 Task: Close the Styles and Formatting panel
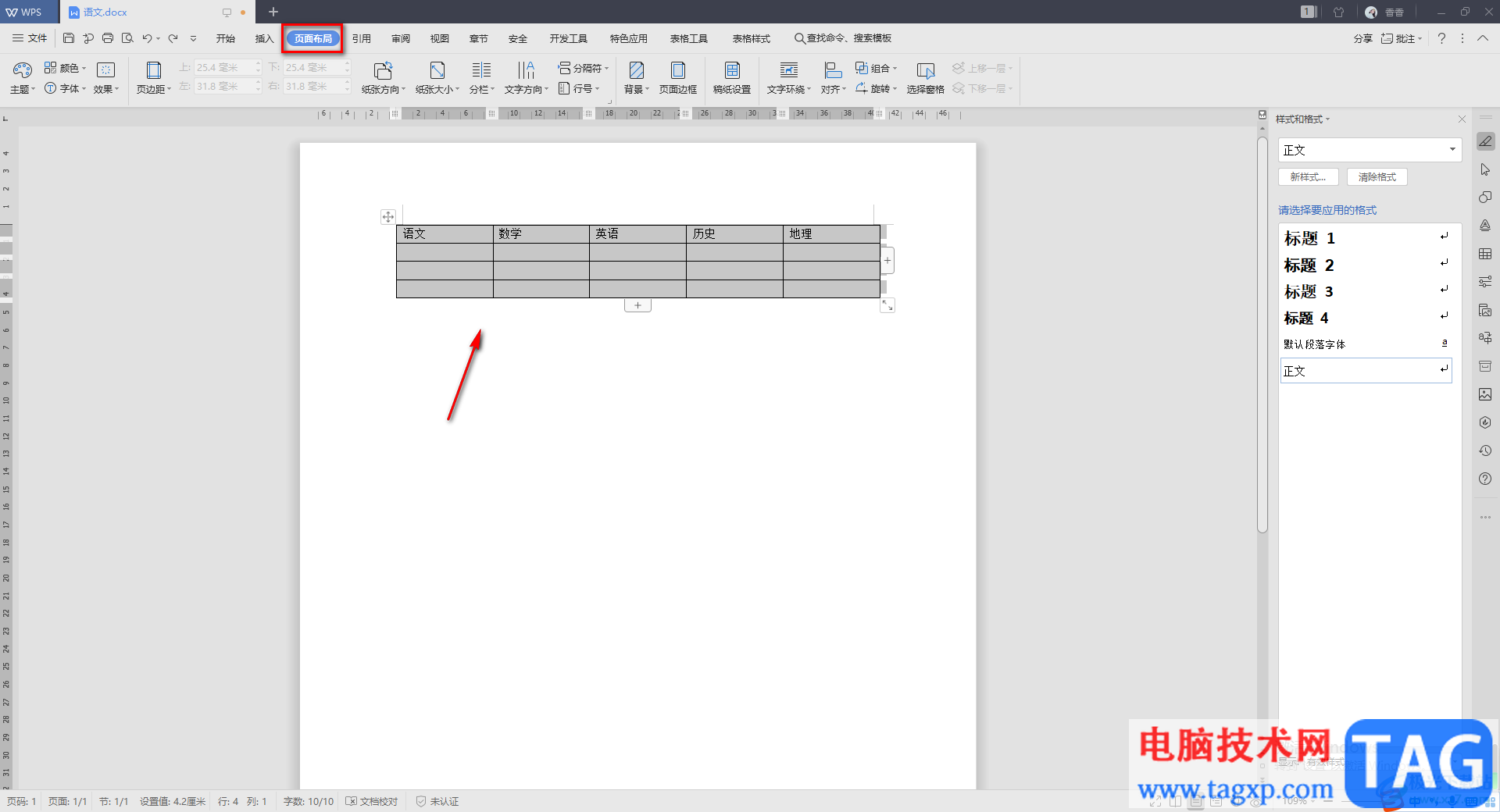pyautogui.click(x=1462, y=119)
